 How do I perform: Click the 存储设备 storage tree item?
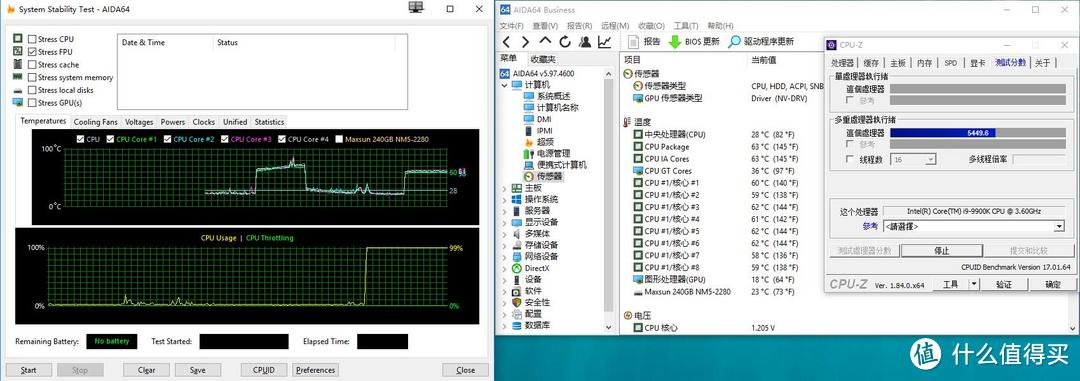point(534,245)
